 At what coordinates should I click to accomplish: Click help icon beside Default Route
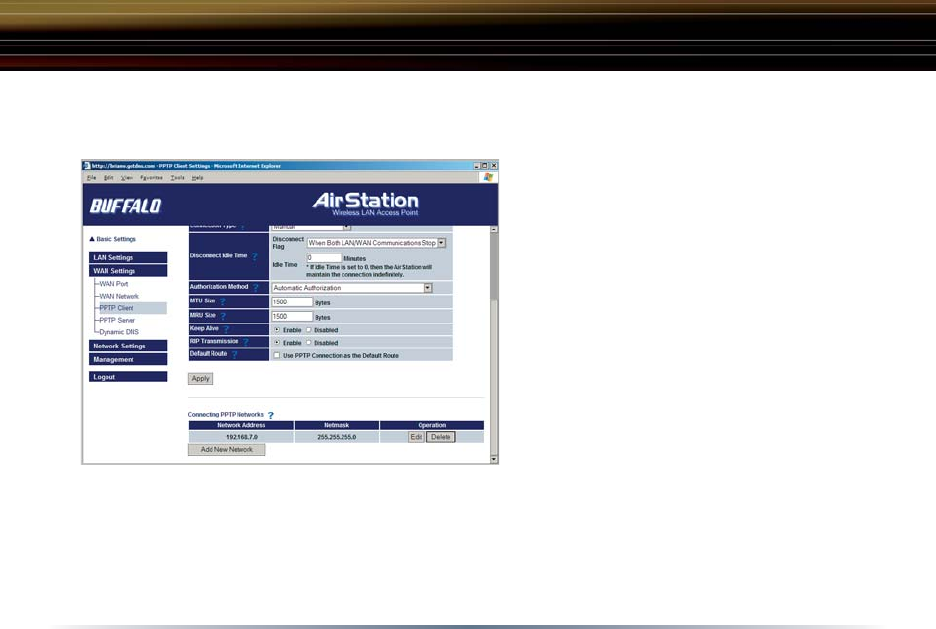click(235, 354)
